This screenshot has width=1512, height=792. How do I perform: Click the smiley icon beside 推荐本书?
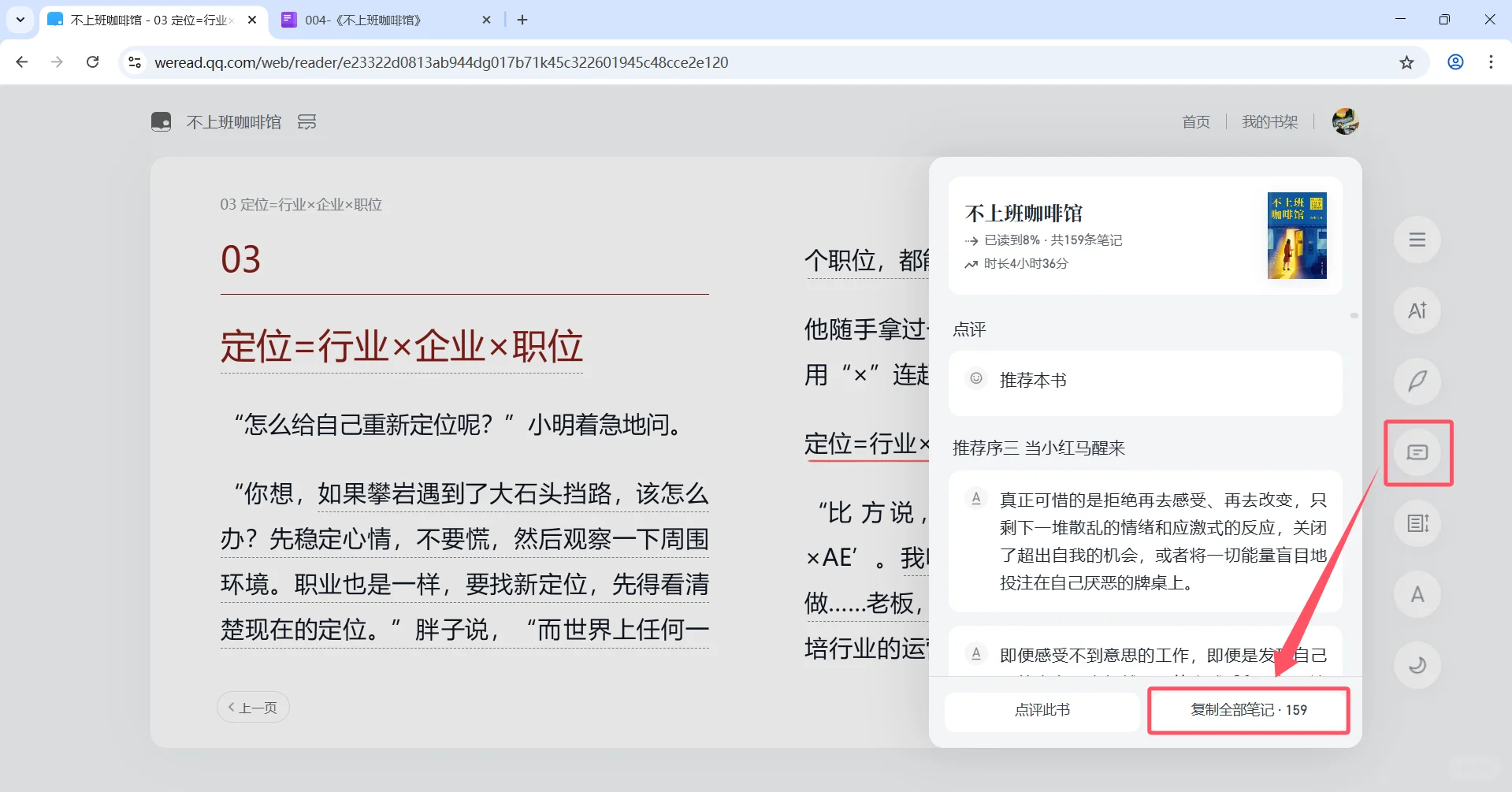click(x=976, y=378)
